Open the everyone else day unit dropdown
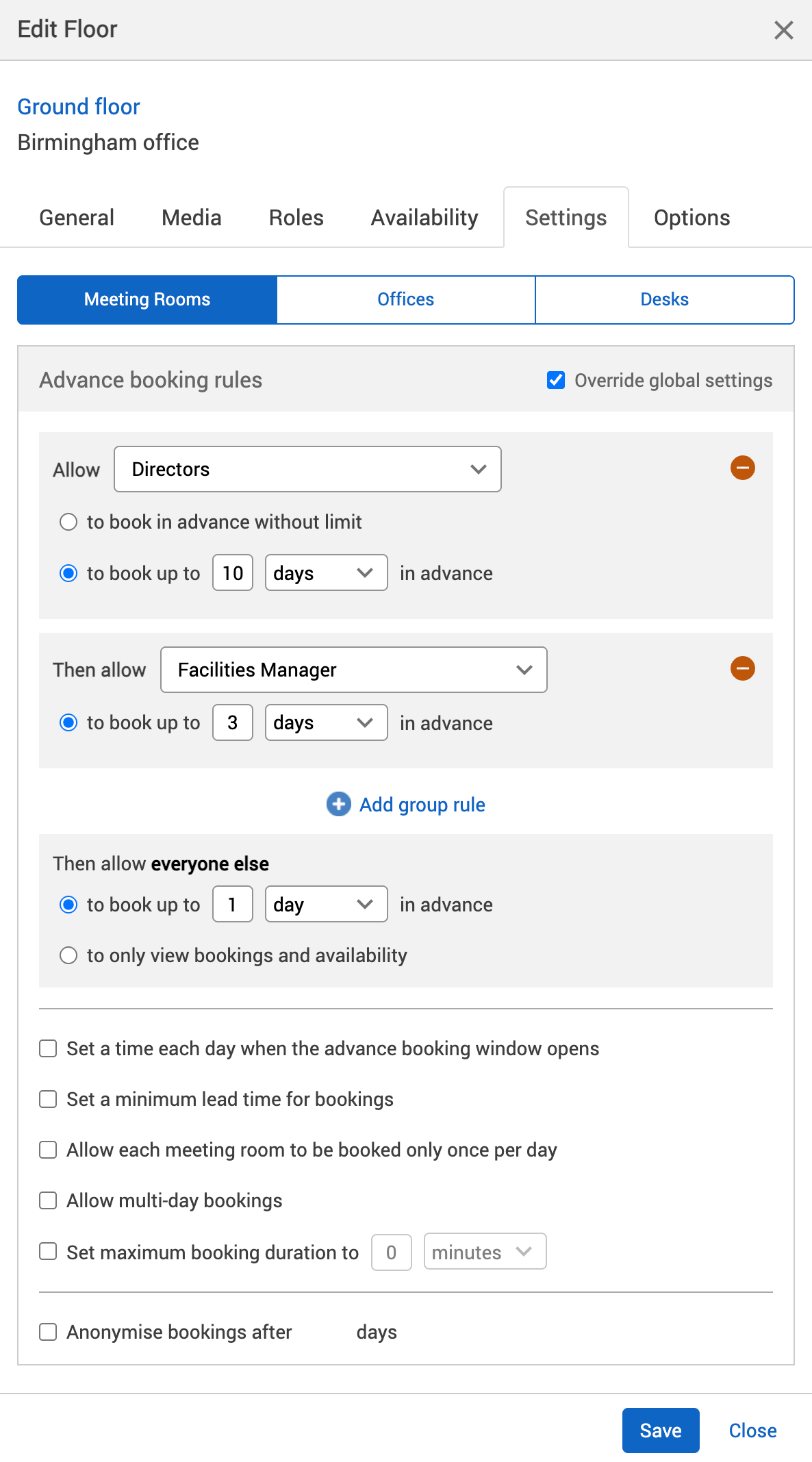The width and height of the screenshot is (812, 1462). point(326,904)
